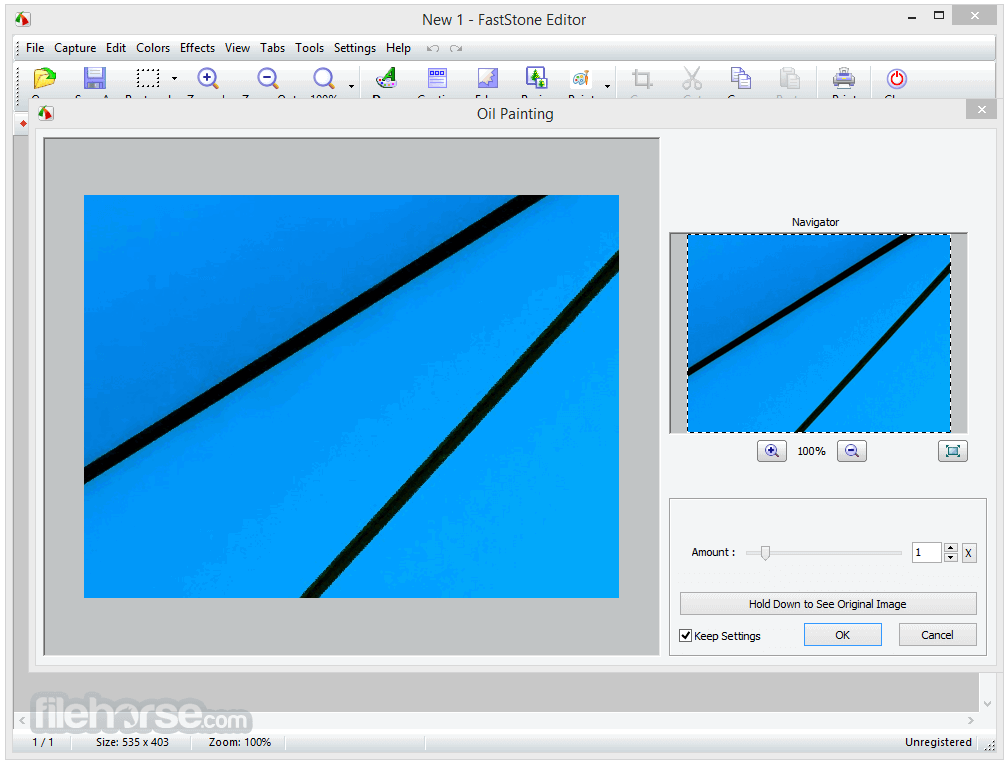This screenshot has height=764, width=1008.
Task: Click the Caption toolbar icon
Action: coord(437,79)
